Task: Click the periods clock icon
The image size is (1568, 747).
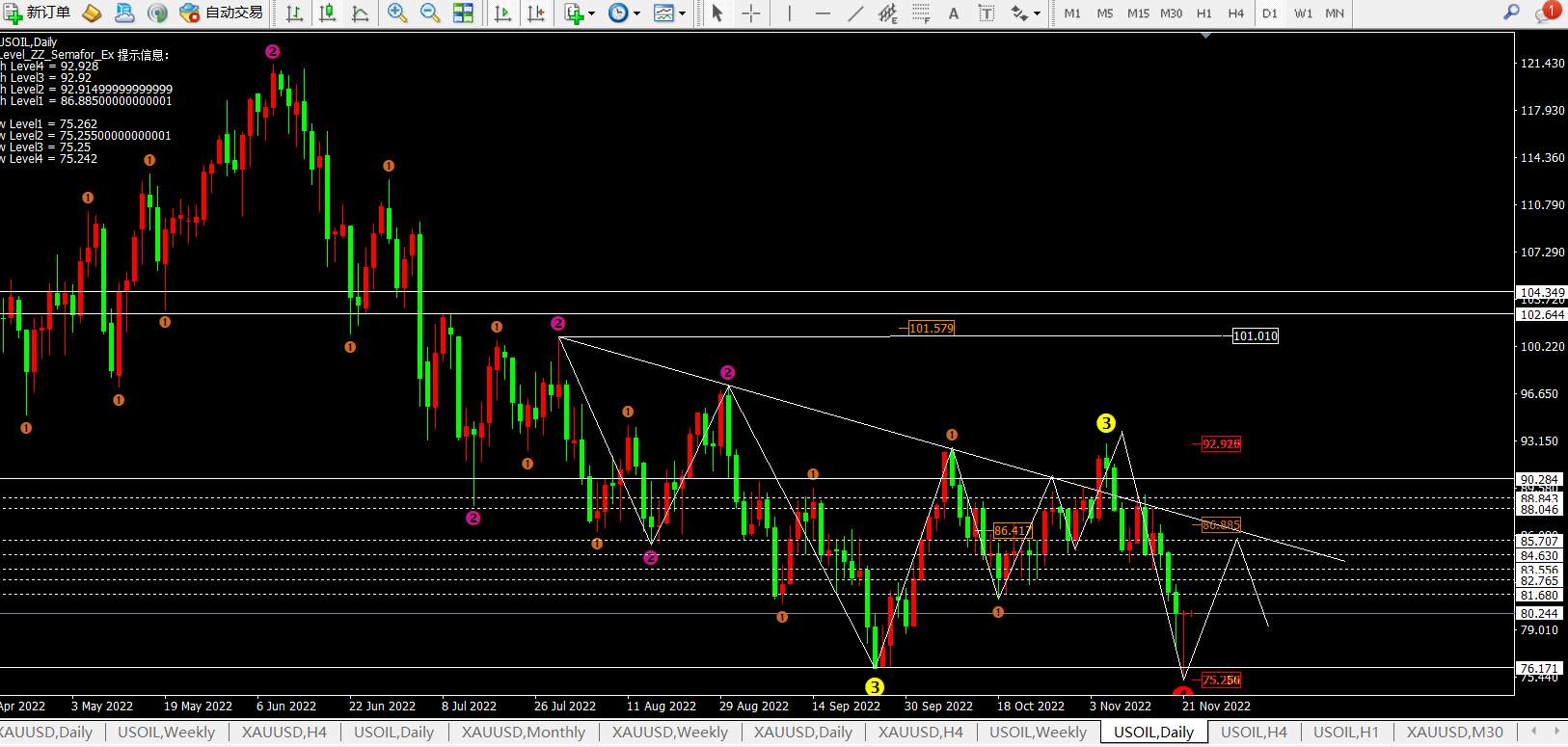Action: 618,13
